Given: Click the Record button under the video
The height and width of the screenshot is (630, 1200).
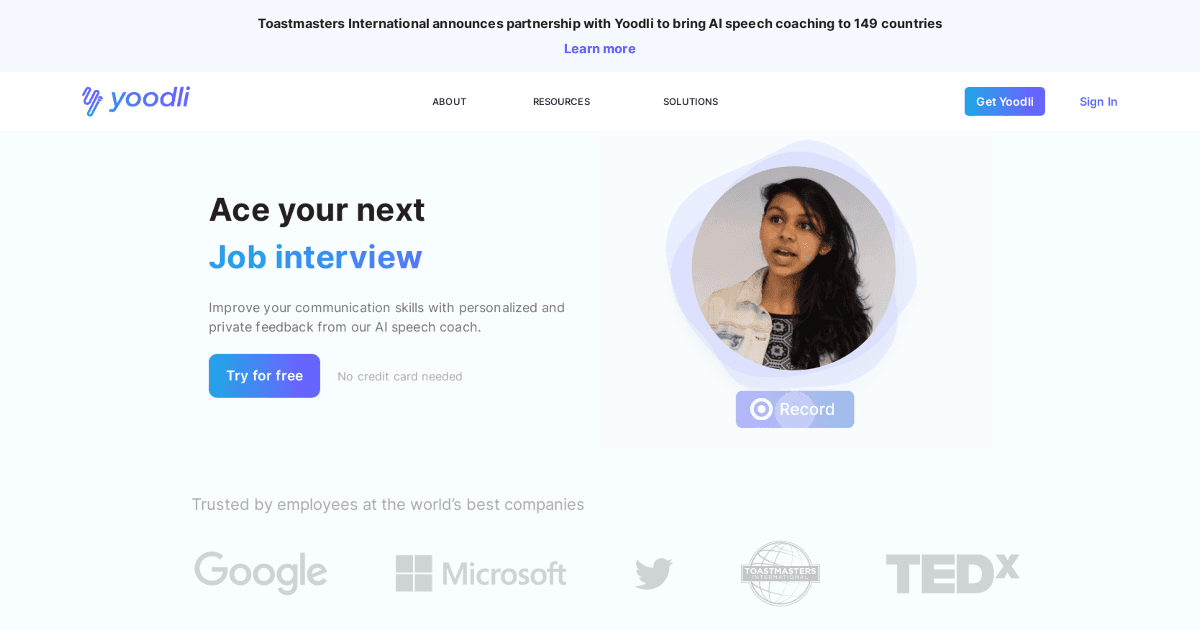Looking at the screenshot, I should tap(795, 409).
